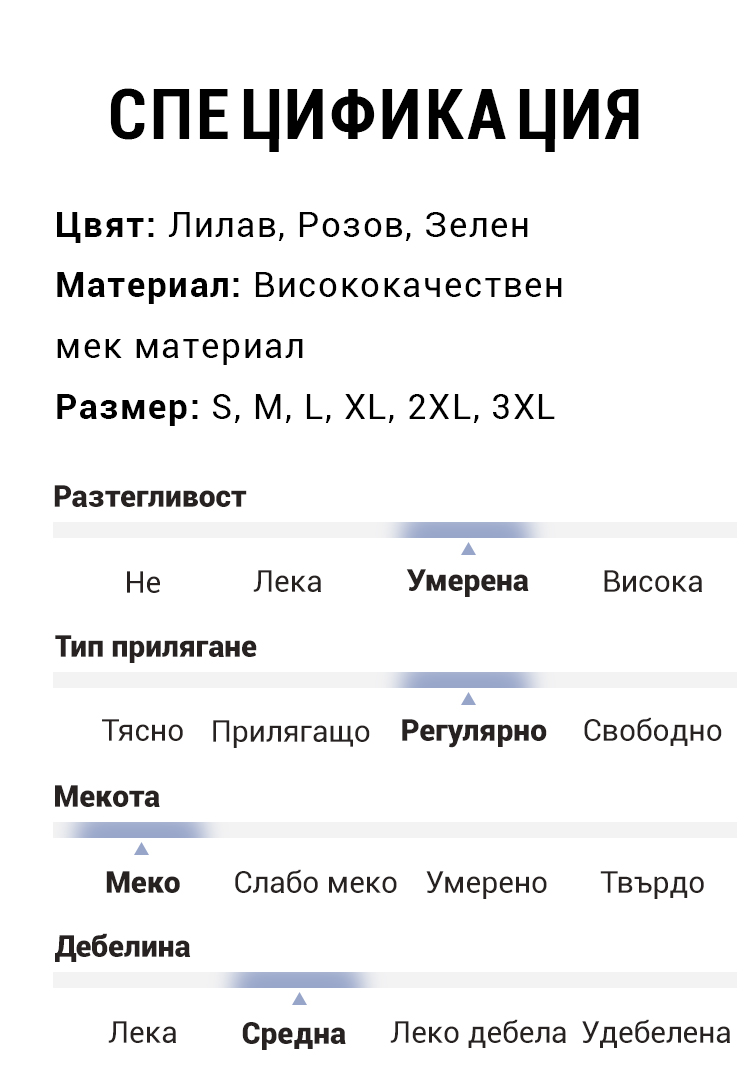
Task: Click the triangle marker under Тип прилягане
Action: [469, 699]
